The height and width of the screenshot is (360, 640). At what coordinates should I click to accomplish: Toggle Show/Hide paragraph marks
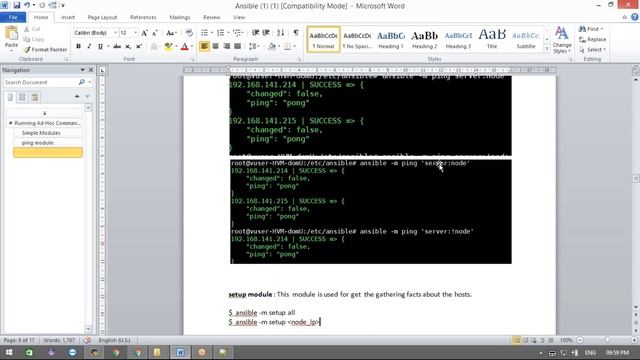pos(296,33)
